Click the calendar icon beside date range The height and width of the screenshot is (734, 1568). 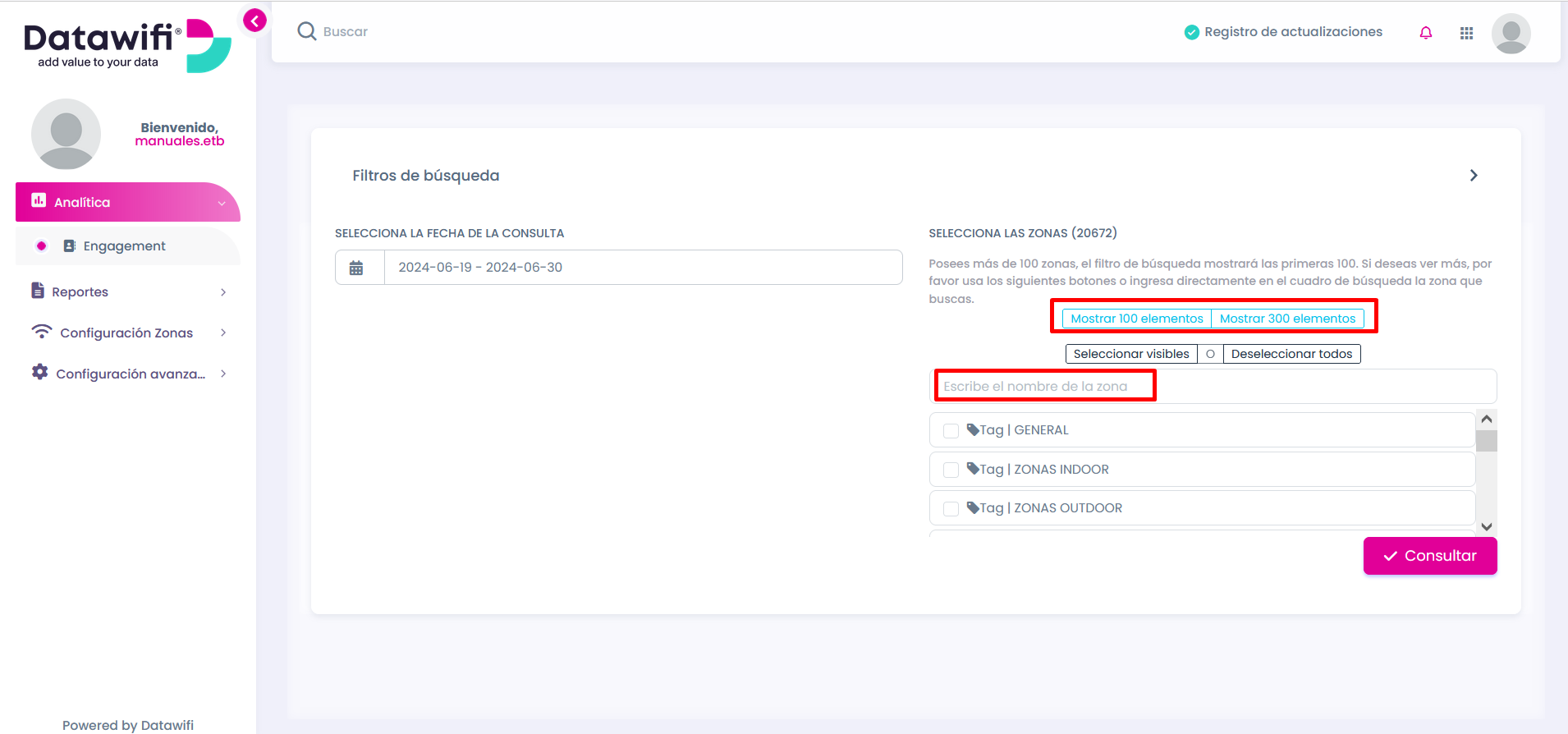[356, 268]
